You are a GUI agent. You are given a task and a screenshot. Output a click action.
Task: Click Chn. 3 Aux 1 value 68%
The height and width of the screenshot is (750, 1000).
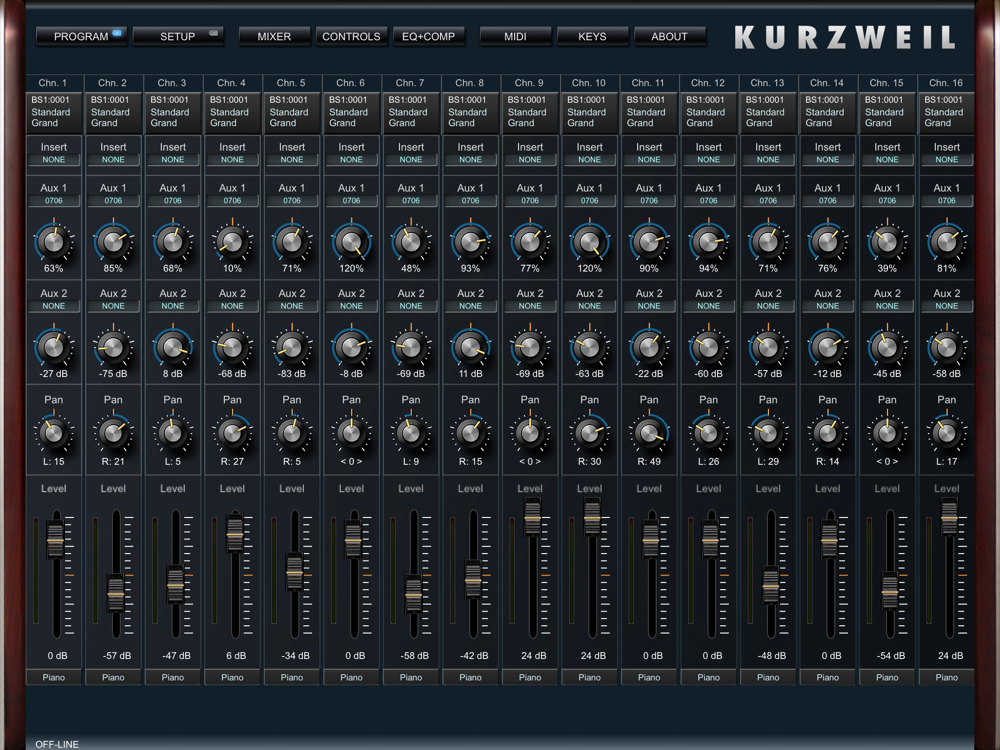coord(173,268)
